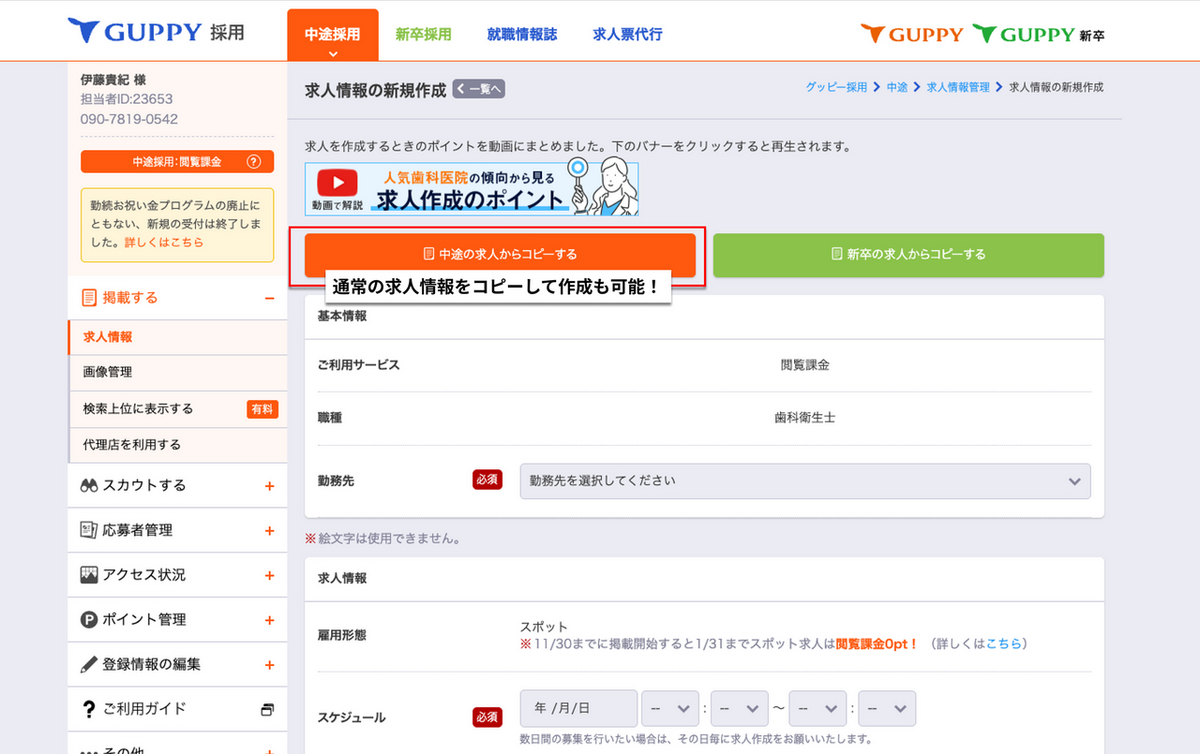Viewport: 1200px width, 754px height.
Task: Click the GUPPY 採用 logo
Action: [x=156, y=32]
